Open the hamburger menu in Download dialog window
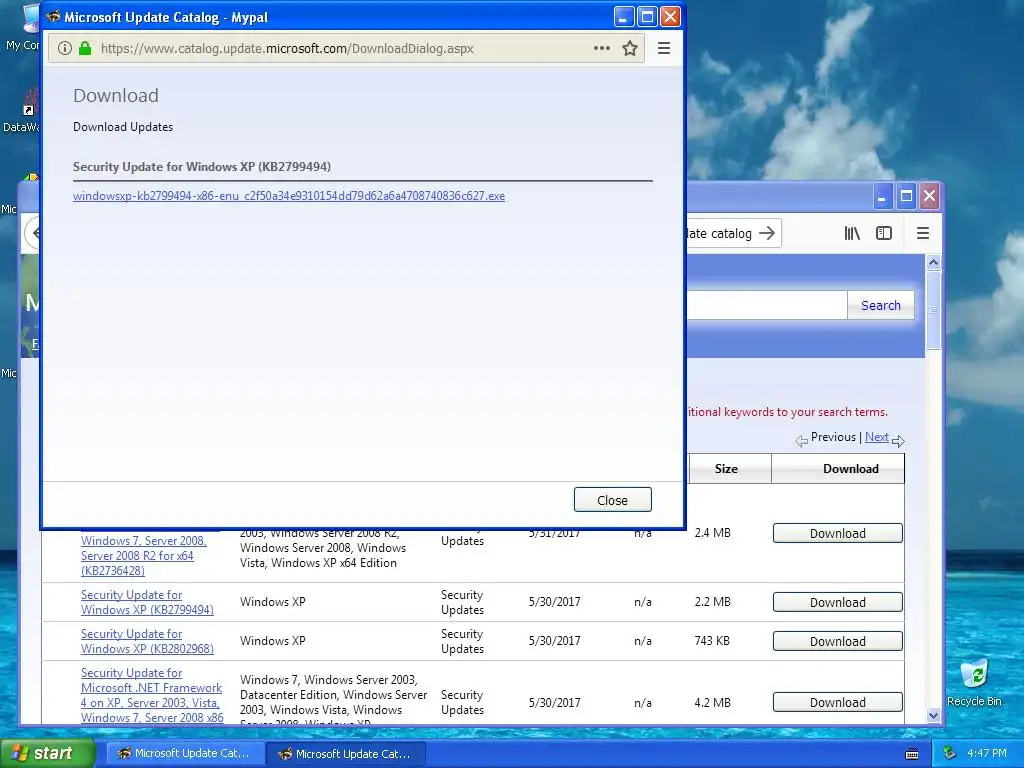This screenshot has height=768, width=1024. (x=664, y=48)
